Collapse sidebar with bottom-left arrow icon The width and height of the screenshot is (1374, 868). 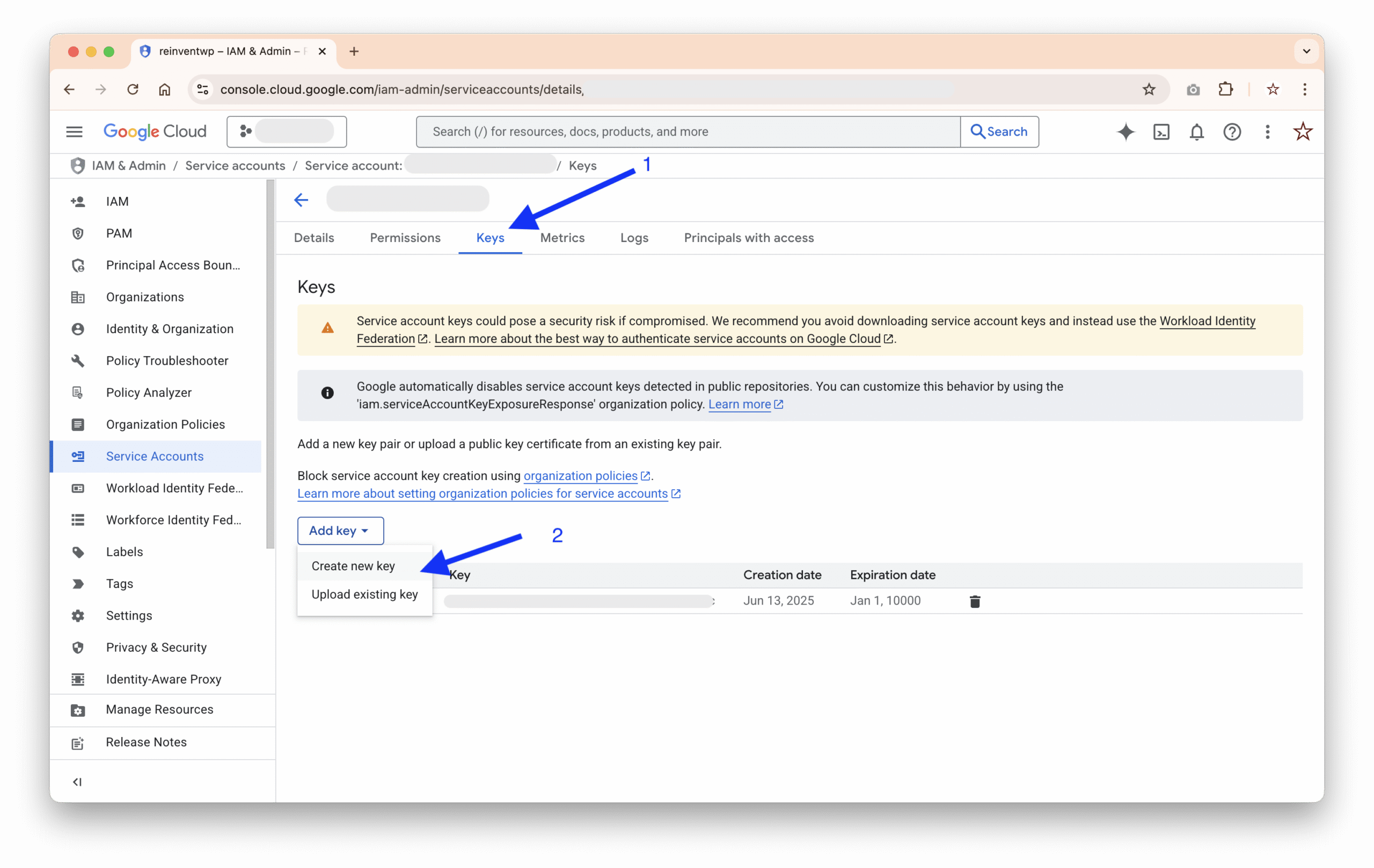(77, 782)
